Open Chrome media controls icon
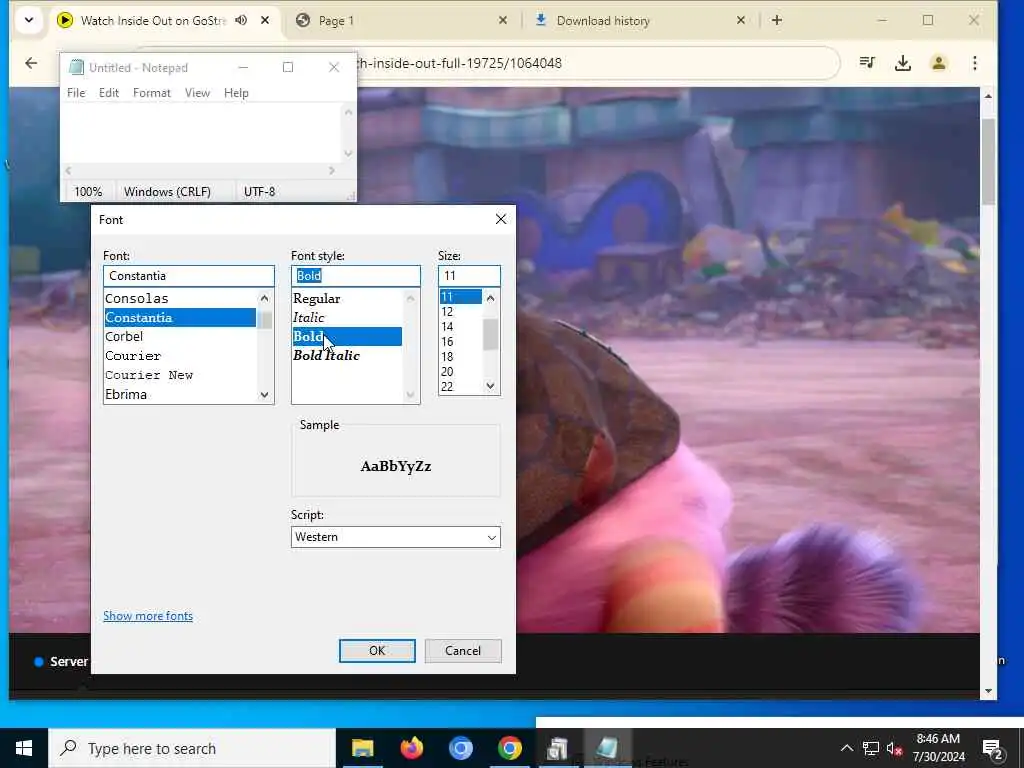1024x768 pixels. tap(867, 63)
